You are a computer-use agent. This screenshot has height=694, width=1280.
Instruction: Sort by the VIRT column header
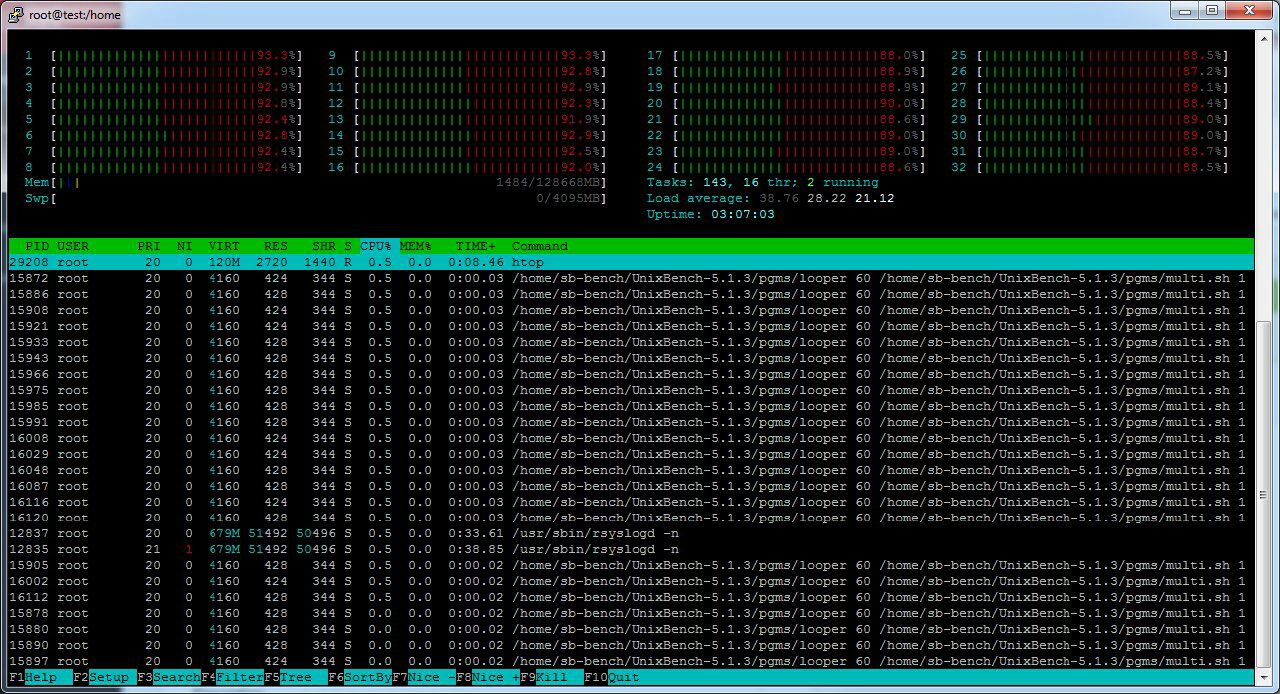[x=224, y=246]
